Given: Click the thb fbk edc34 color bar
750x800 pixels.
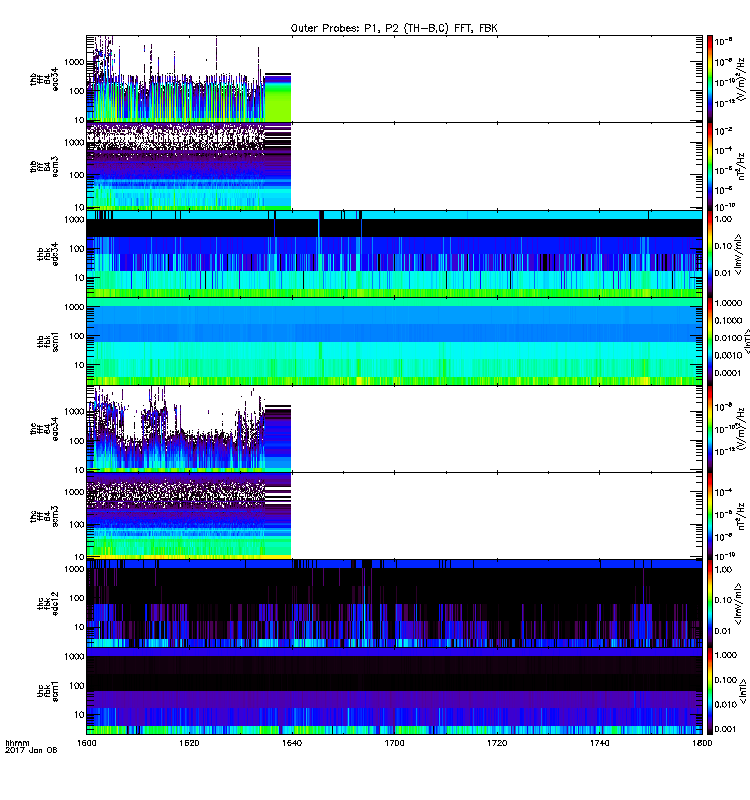Looking at the screenshot, I should (x=710, y=254).
